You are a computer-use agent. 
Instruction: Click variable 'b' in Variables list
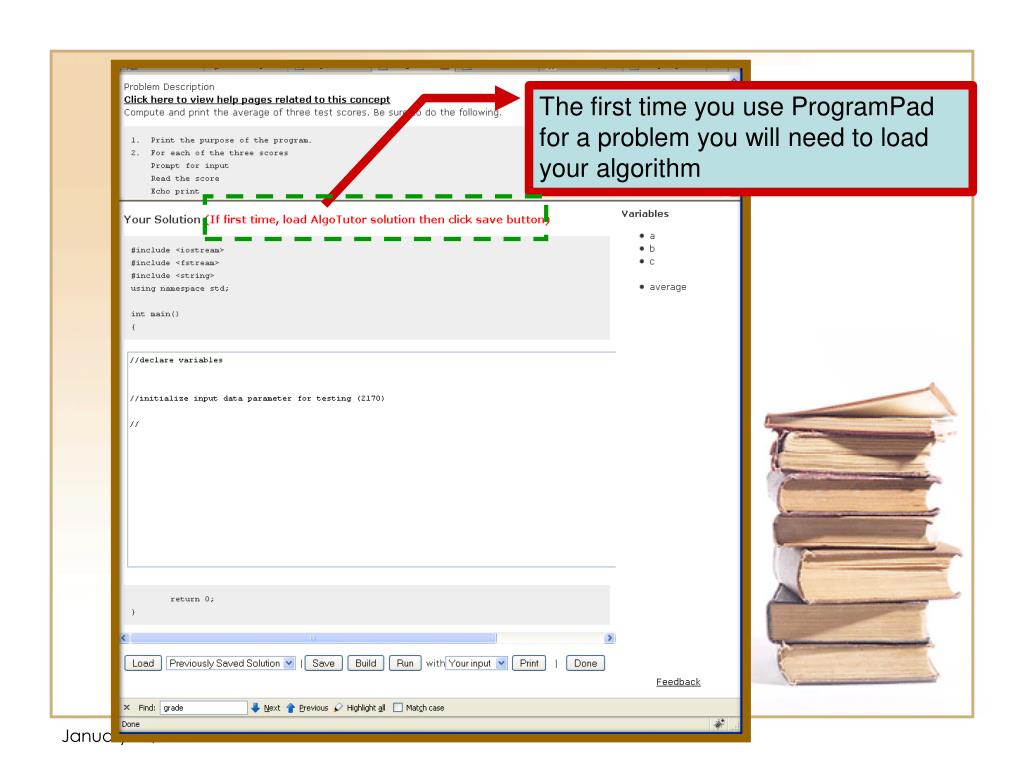click(652, 248)
